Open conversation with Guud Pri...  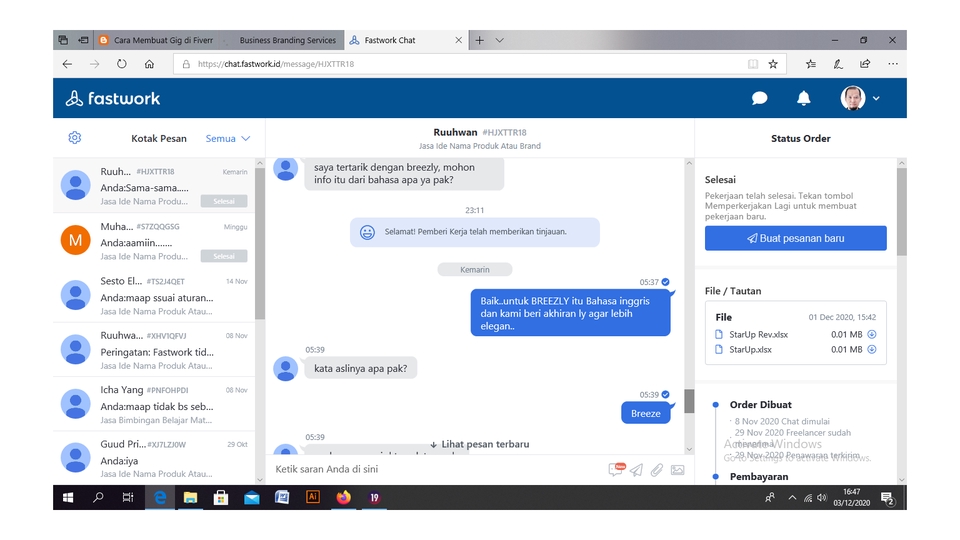pyautogui.click(x=154, y=458)
